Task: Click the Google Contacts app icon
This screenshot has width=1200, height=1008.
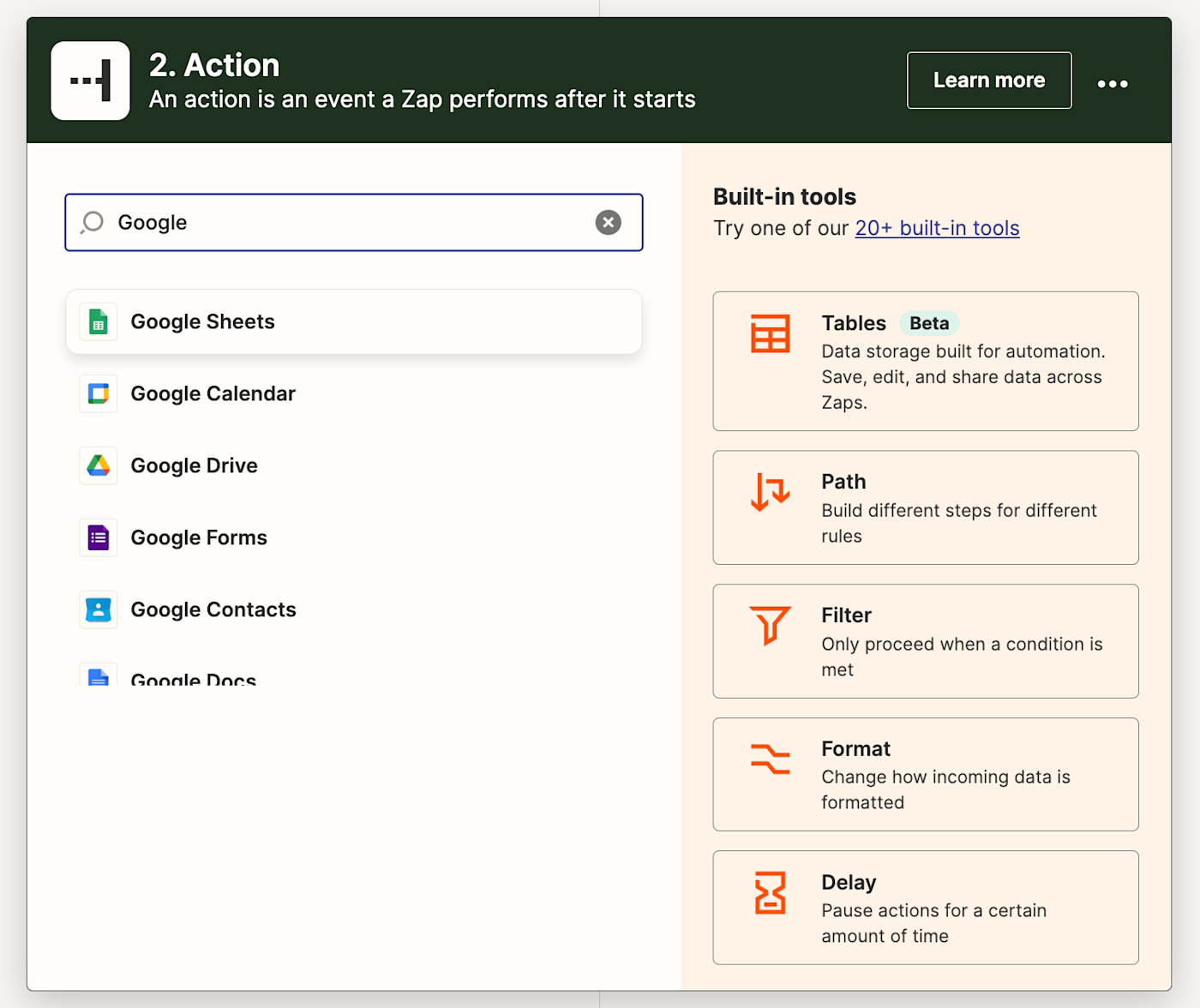Action: (x=99, y=610)
